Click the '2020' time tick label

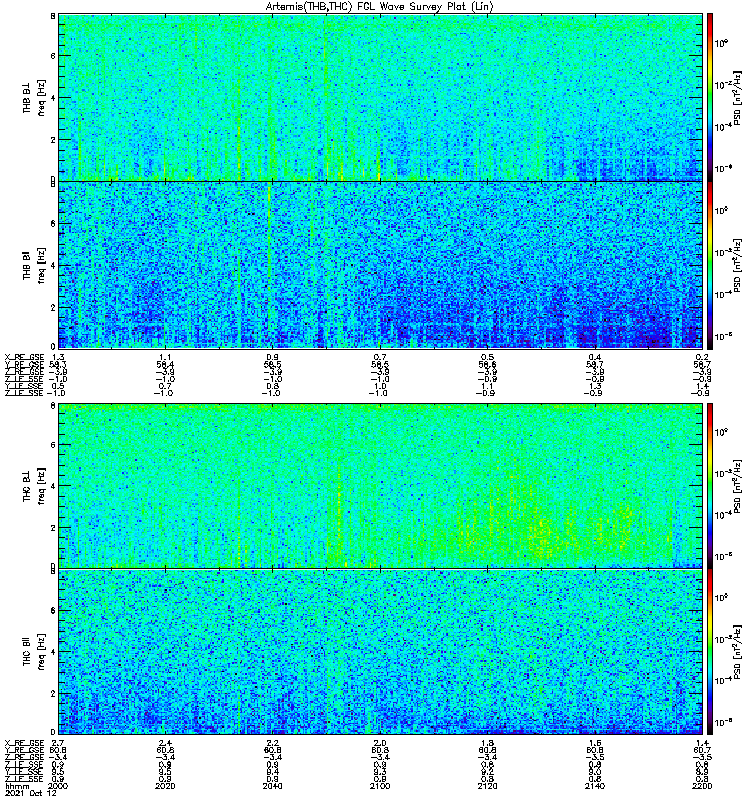coord(165,786)
